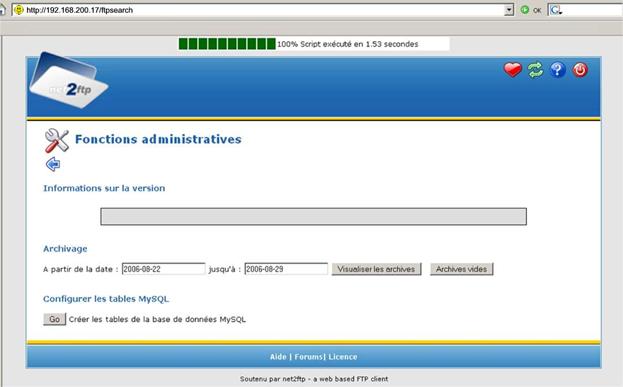Click the wrench and screwdriver admin icon
This screenshot has height=387, width=623.
[x=56, y=140]
